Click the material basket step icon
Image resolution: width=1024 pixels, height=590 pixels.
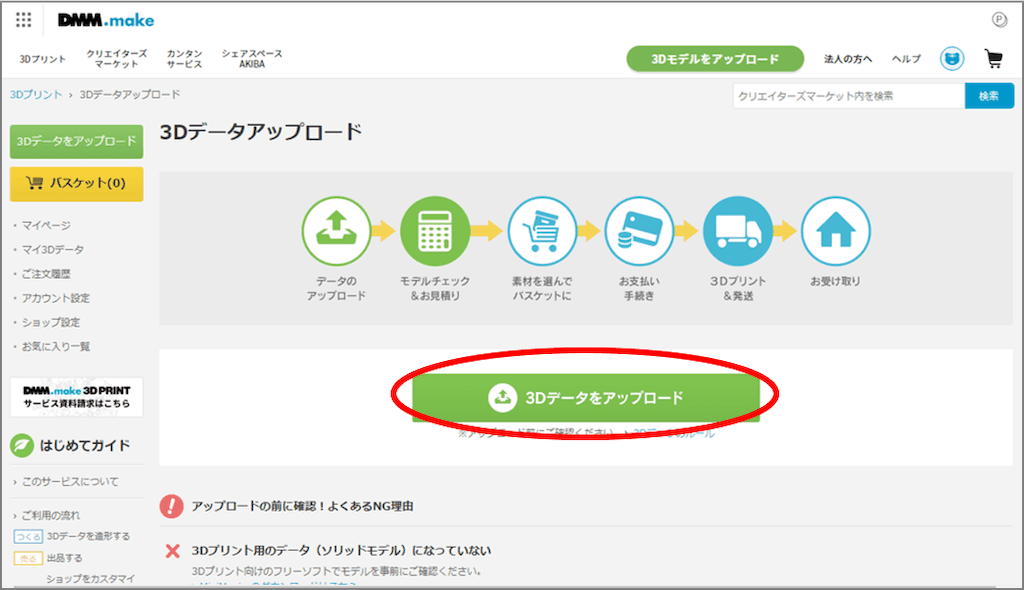[x=542, y=231]
